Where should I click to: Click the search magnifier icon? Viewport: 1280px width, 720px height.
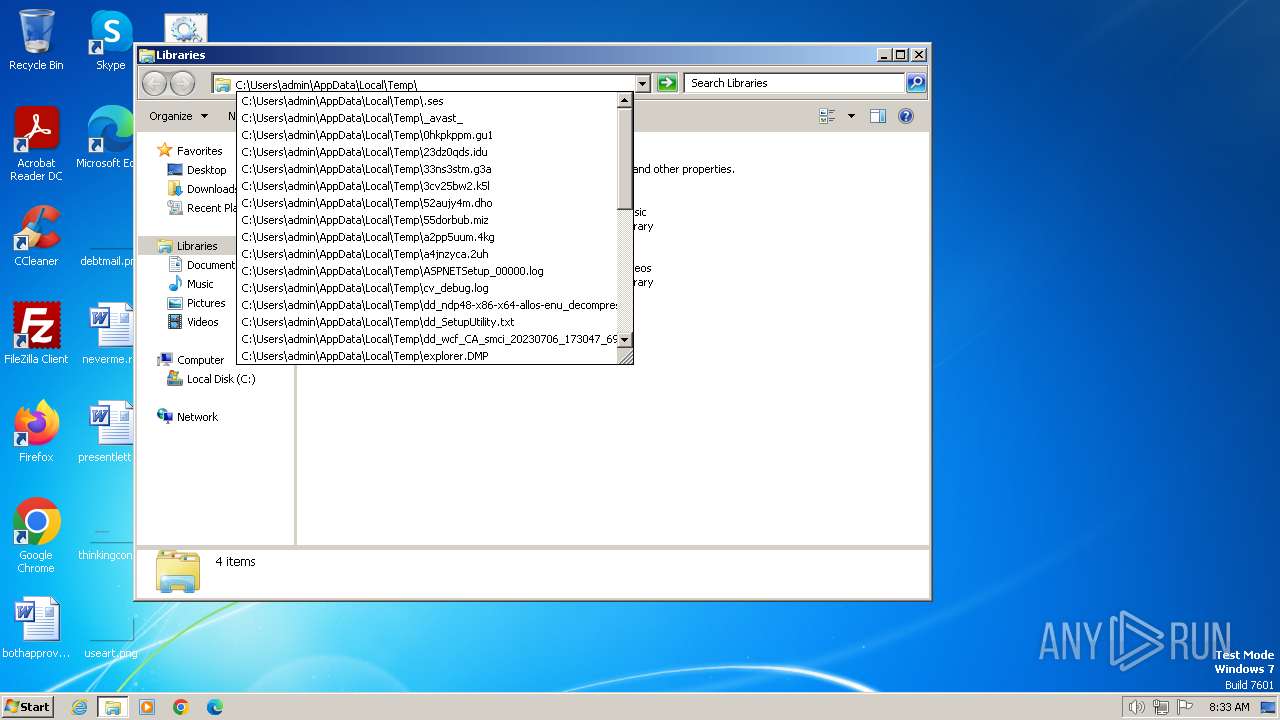[915, 83]
